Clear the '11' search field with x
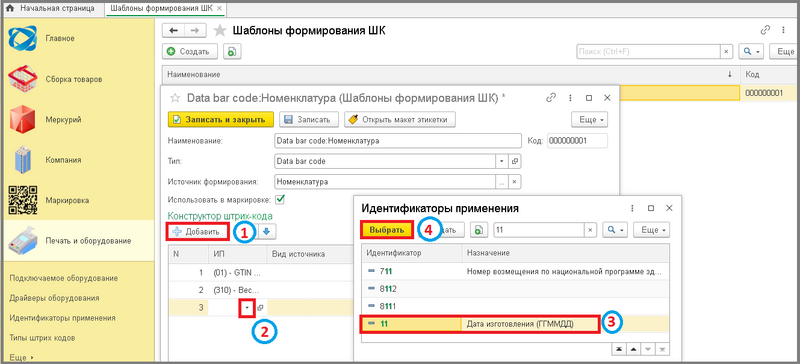The image size is (800, 364). [x=590, y=230]
